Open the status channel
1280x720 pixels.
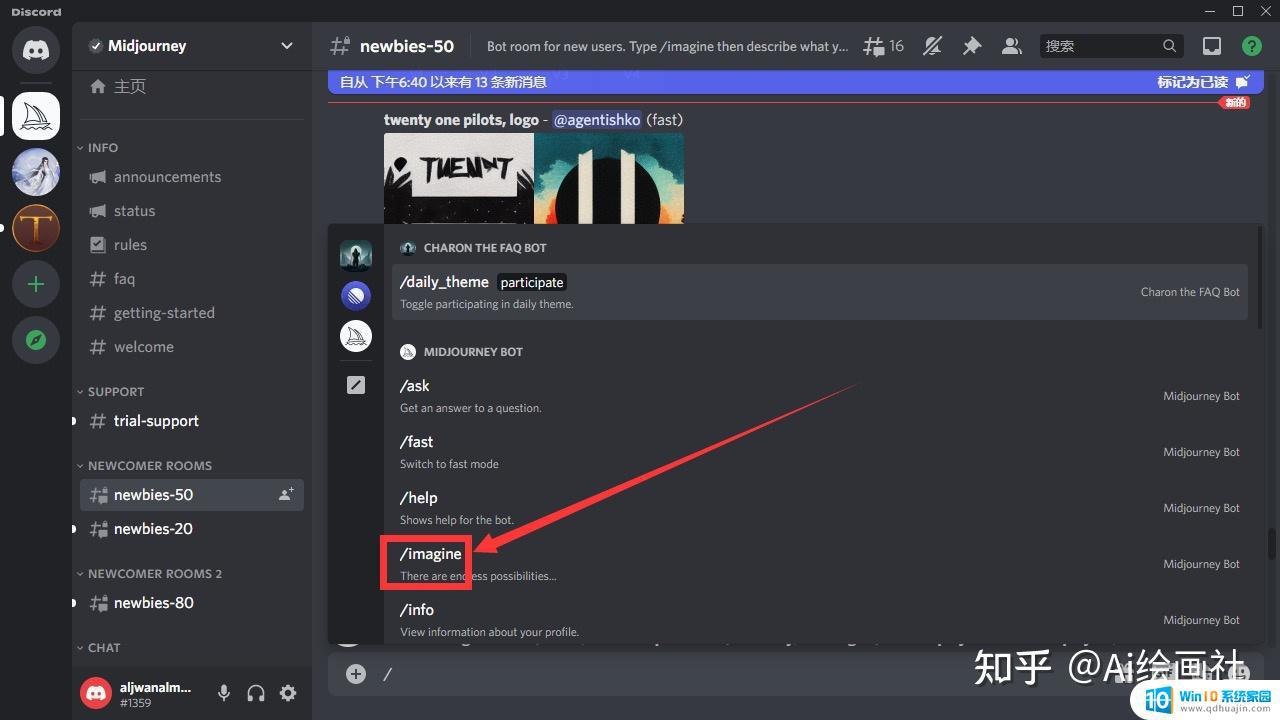coord(190,211)
